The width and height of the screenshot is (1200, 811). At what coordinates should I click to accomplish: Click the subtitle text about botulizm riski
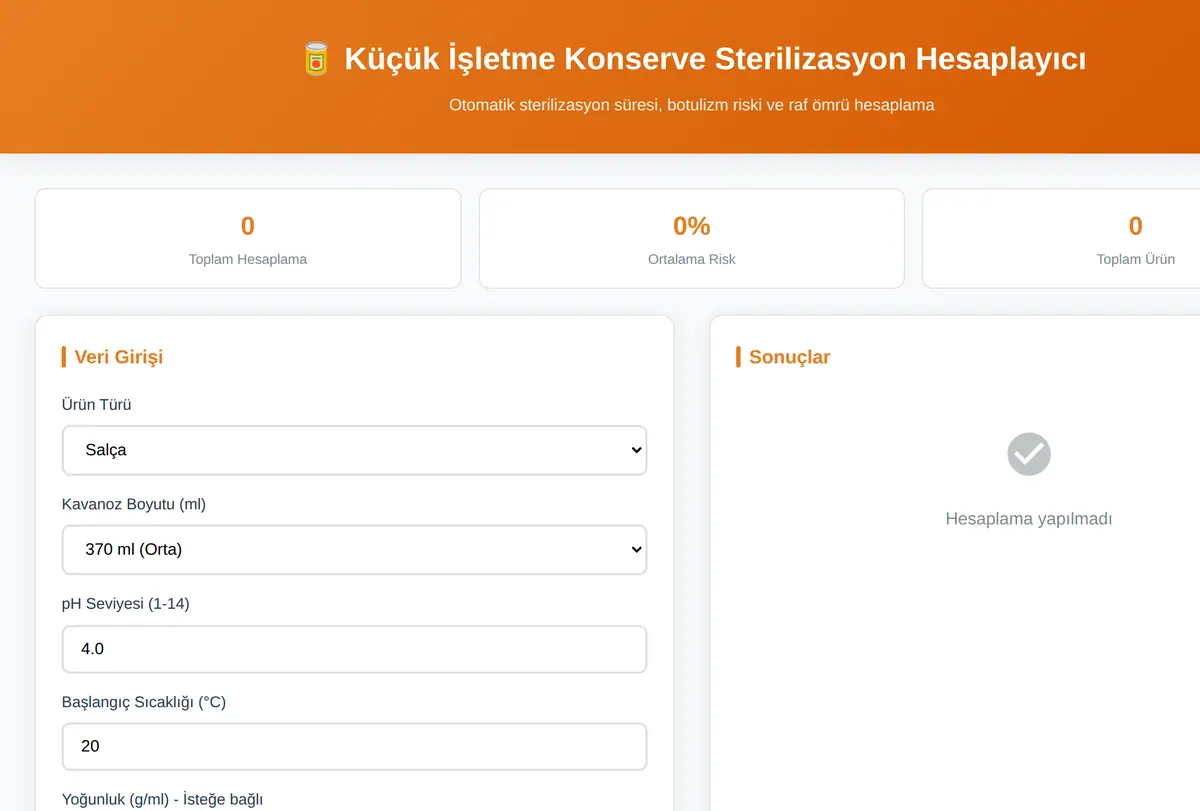(x=691, y=104)
